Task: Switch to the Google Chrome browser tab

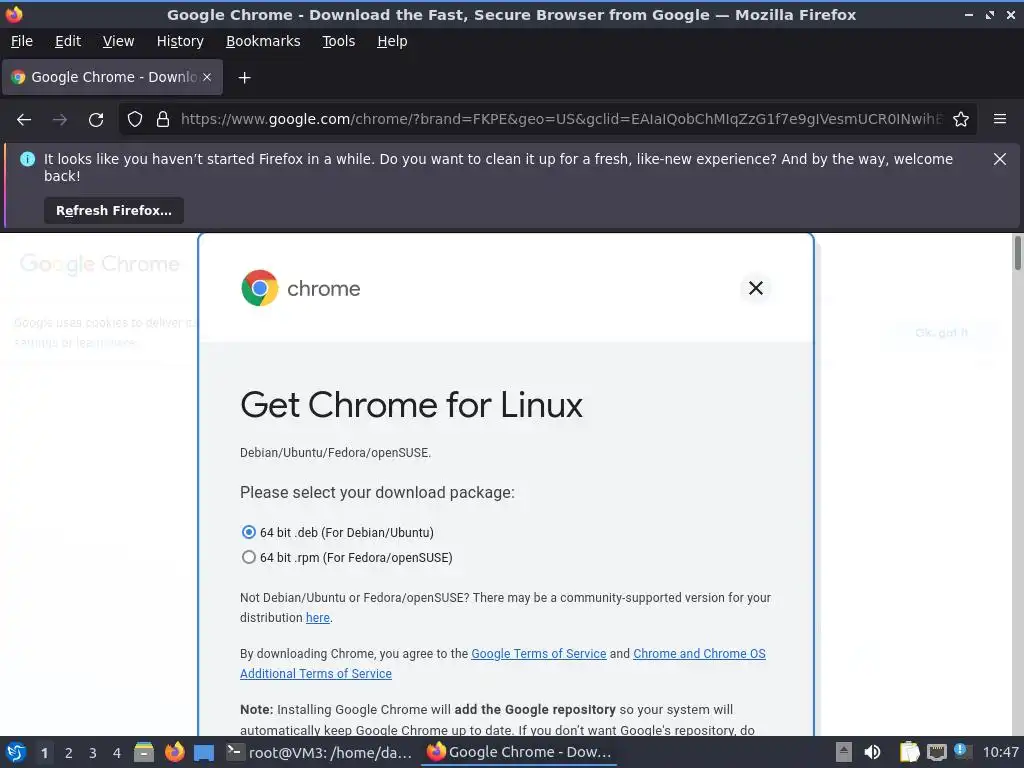Action: coord(112,77)
